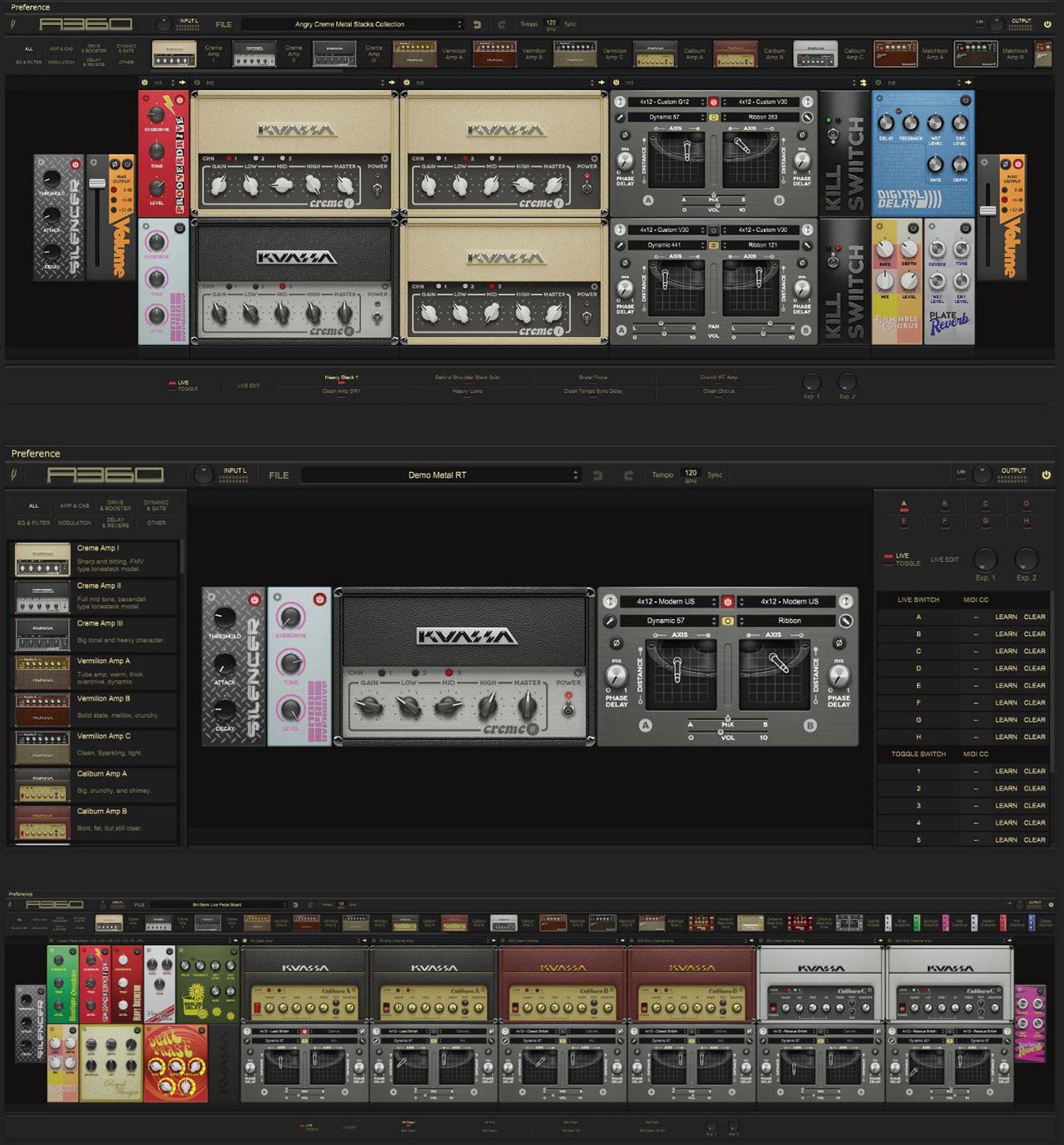Screen dimensions: 1064x1145
Task: Adjust MIX slider in Demo Metal RT cabinet
Action: 728,720
